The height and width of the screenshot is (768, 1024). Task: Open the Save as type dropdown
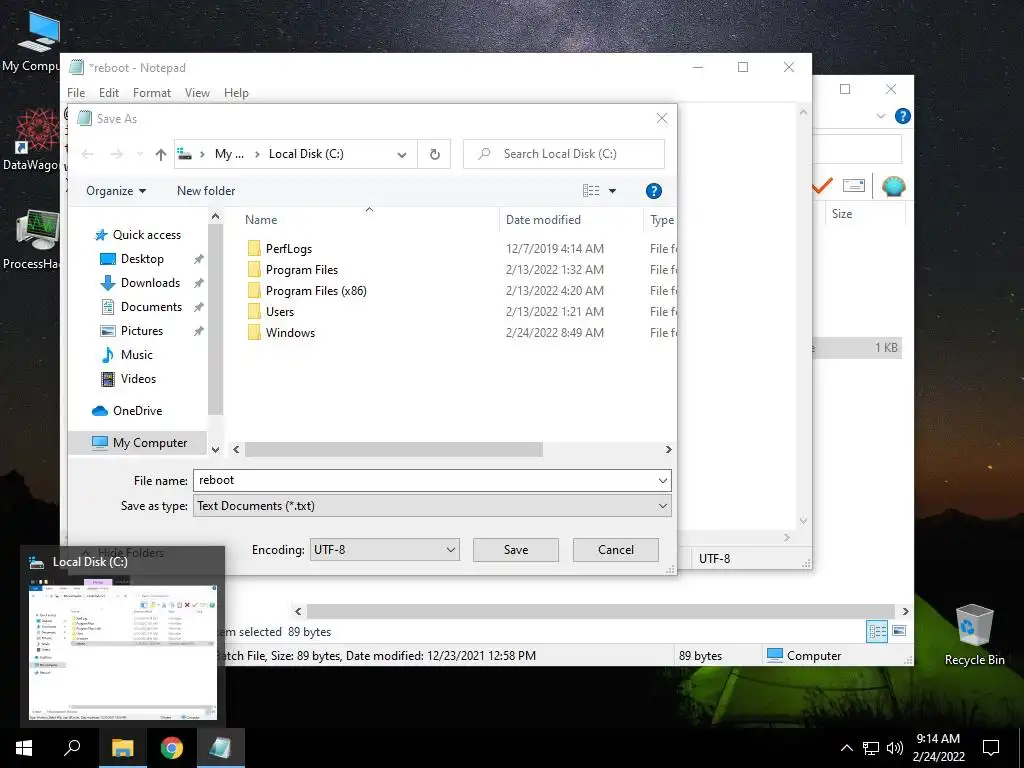[432, 506]
